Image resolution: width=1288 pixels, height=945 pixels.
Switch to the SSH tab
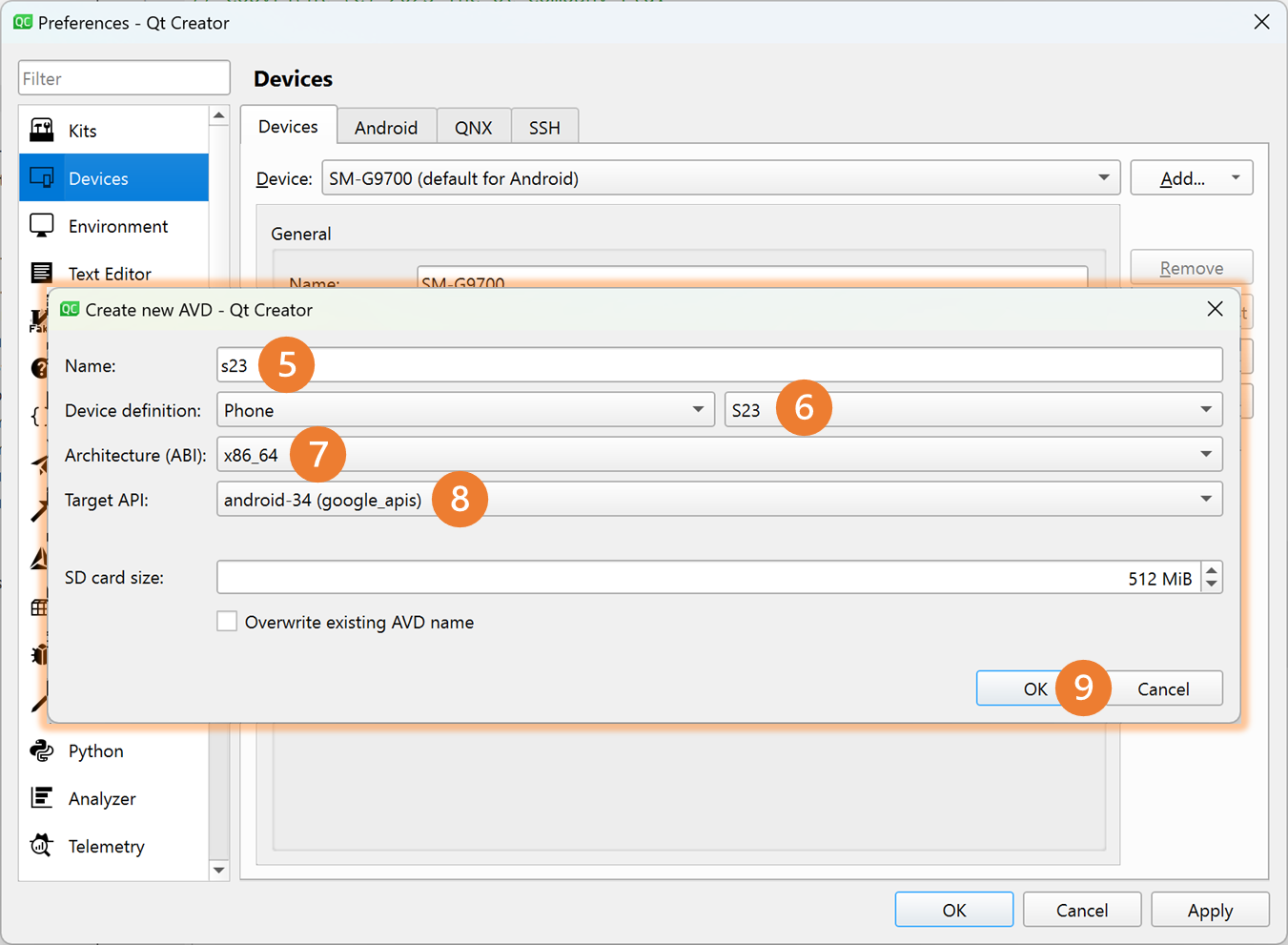[x=544, y=127]
